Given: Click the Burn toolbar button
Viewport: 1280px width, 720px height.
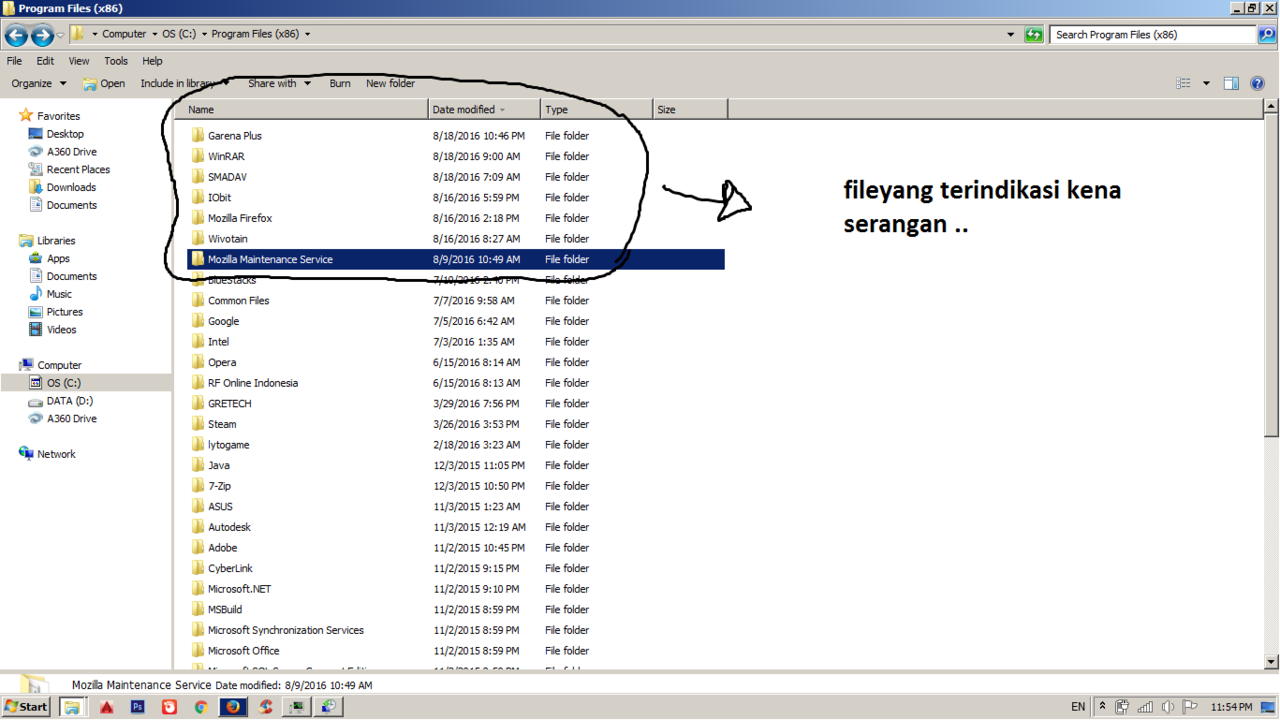Looking at the screenshot, I should pos(340,83).
